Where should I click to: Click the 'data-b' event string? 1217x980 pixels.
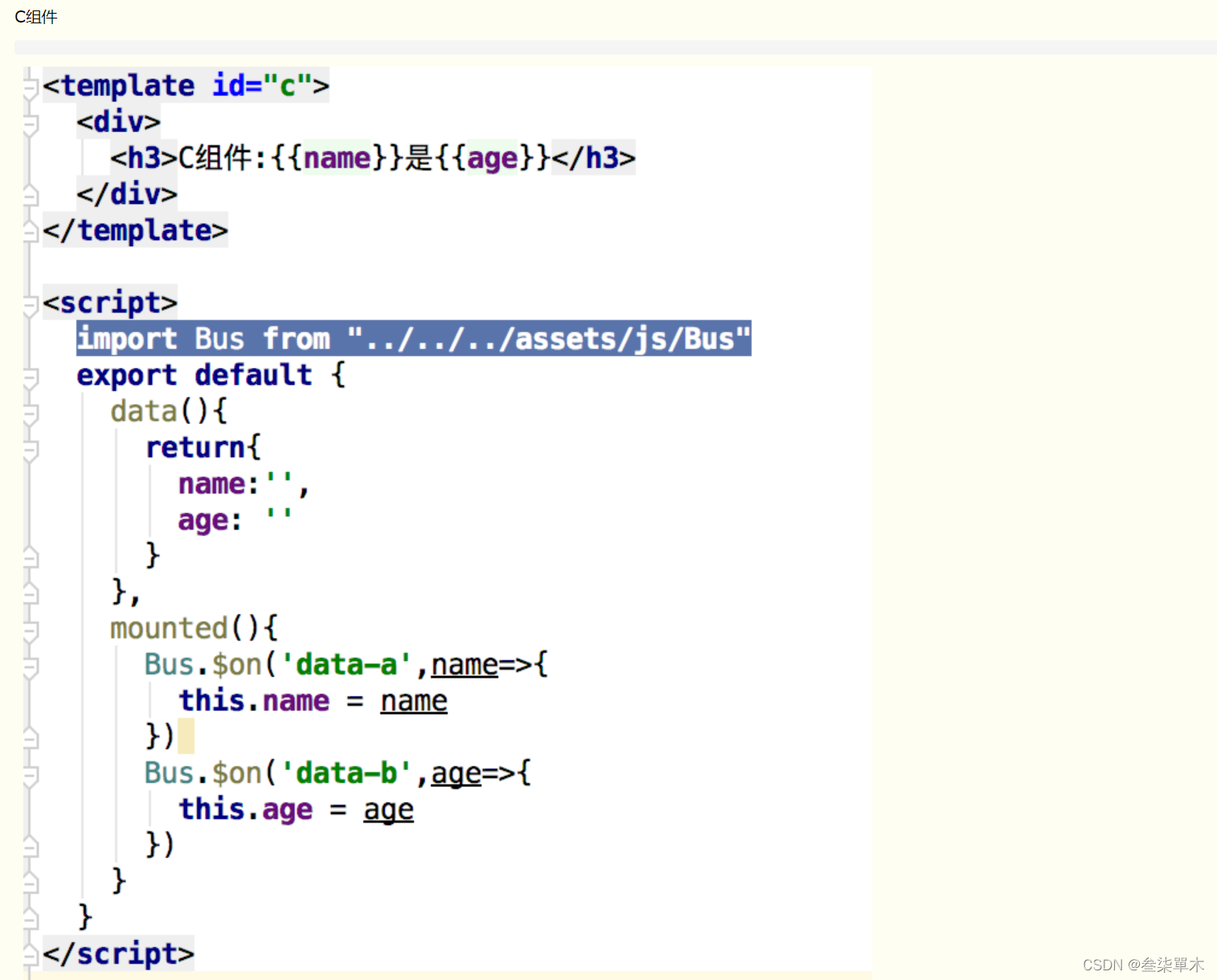click(346, 773)
